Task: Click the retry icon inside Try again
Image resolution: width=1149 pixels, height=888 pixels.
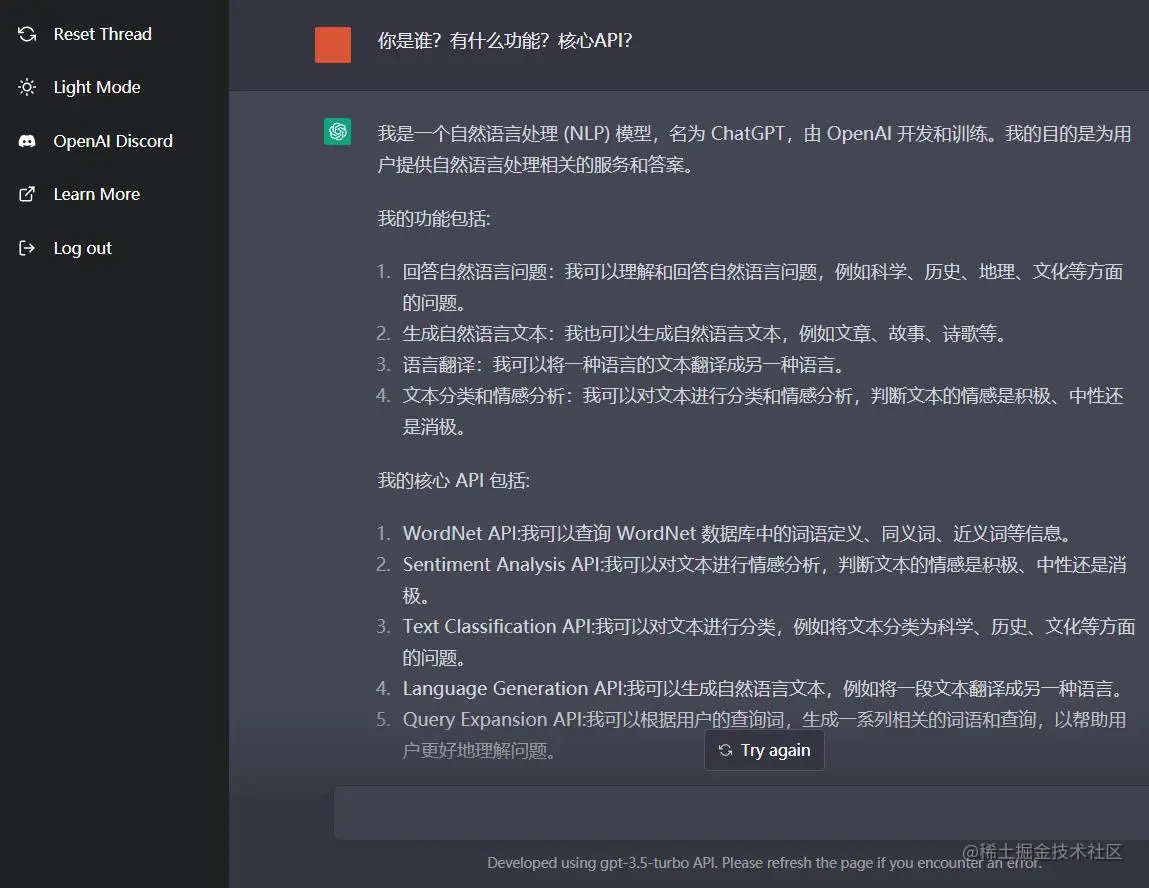Action: [725, 750]
